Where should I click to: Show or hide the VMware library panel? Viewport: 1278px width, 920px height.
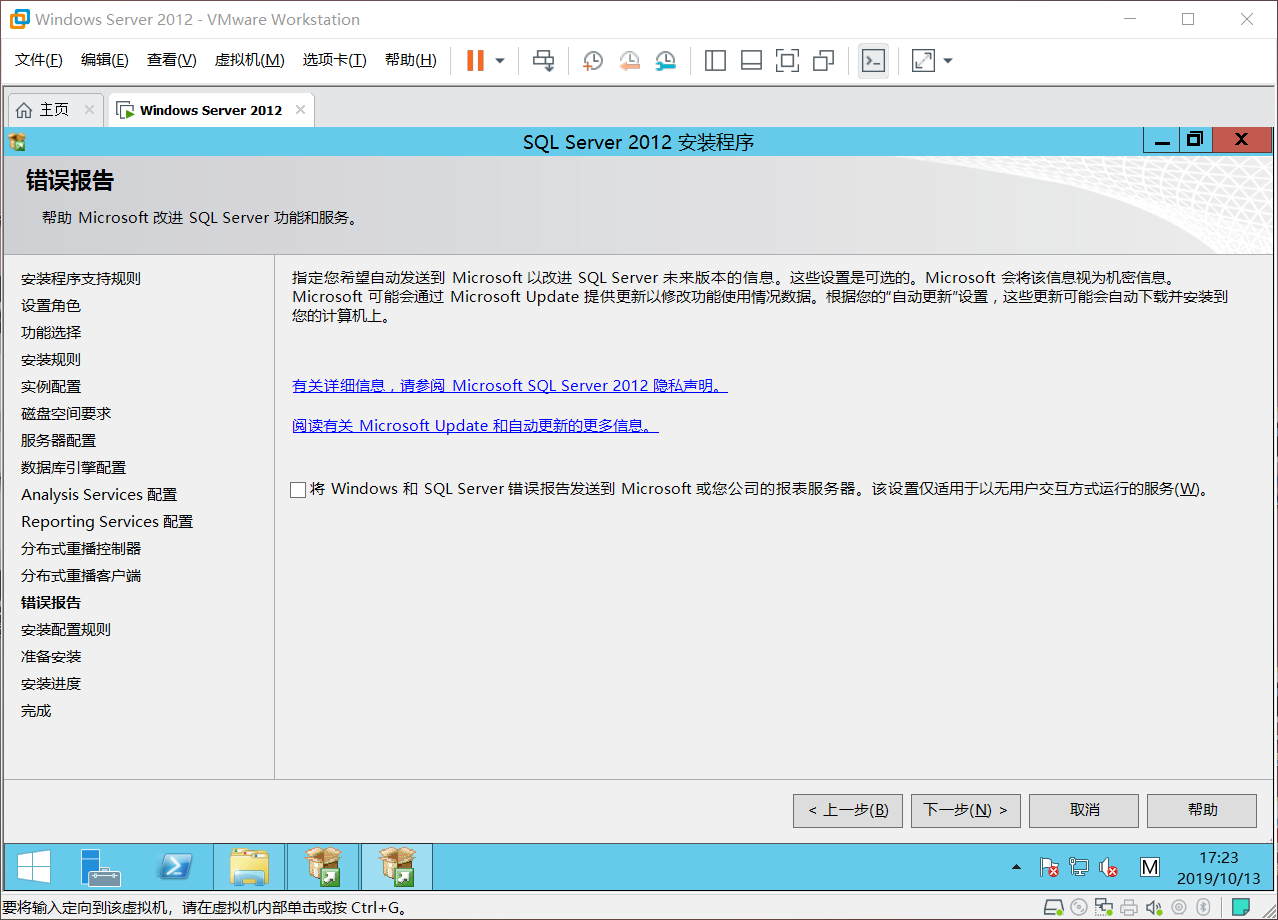713,60
